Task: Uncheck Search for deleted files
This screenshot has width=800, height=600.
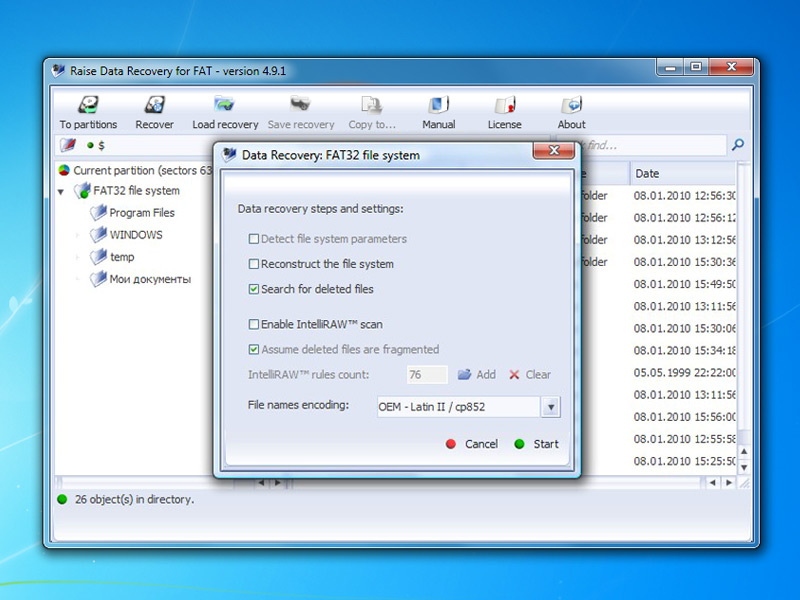Action: pyautogui.click(x=254, y=289)
